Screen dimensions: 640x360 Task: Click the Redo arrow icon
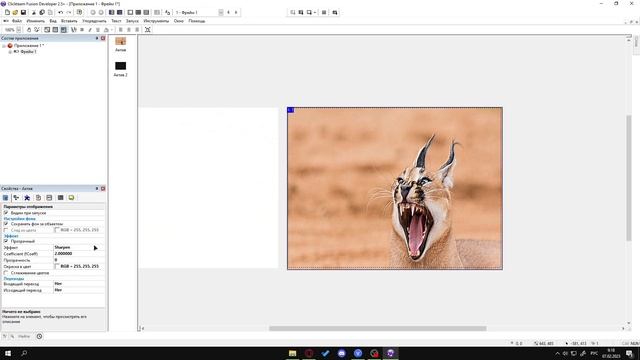point(69,13)
